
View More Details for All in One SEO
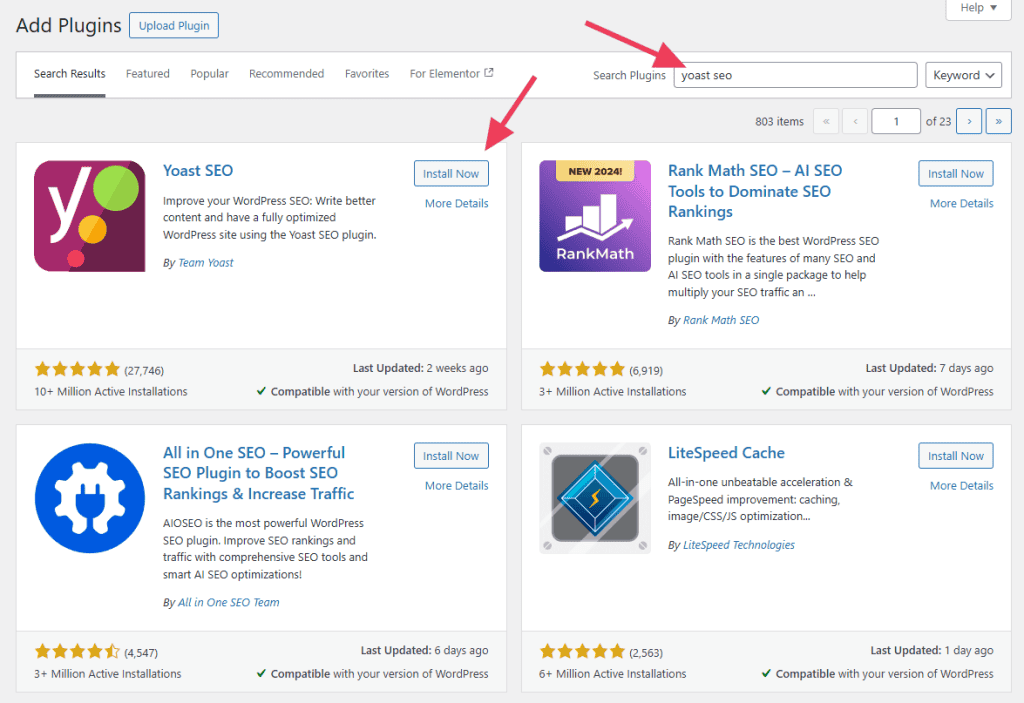pos(456,485)
